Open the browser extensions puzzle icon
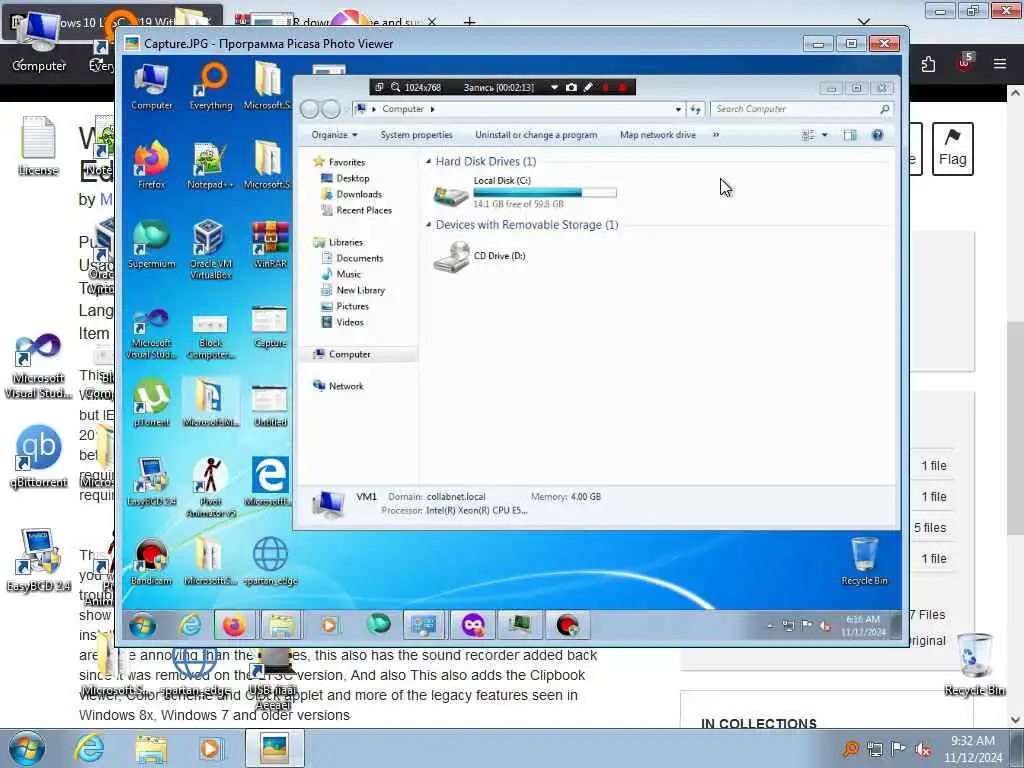Viewport: 1024px width, 768px height. [x=928, y=64]
